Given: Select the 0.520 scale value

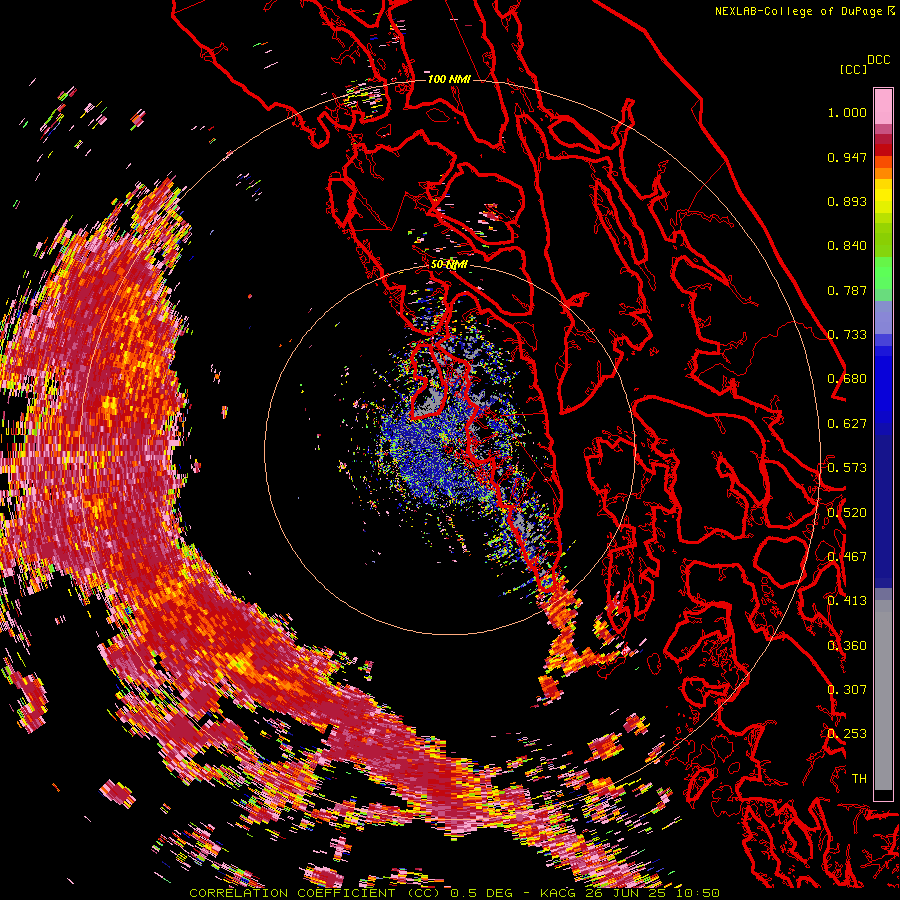Looking at the screenshot, I should [847, 513].
